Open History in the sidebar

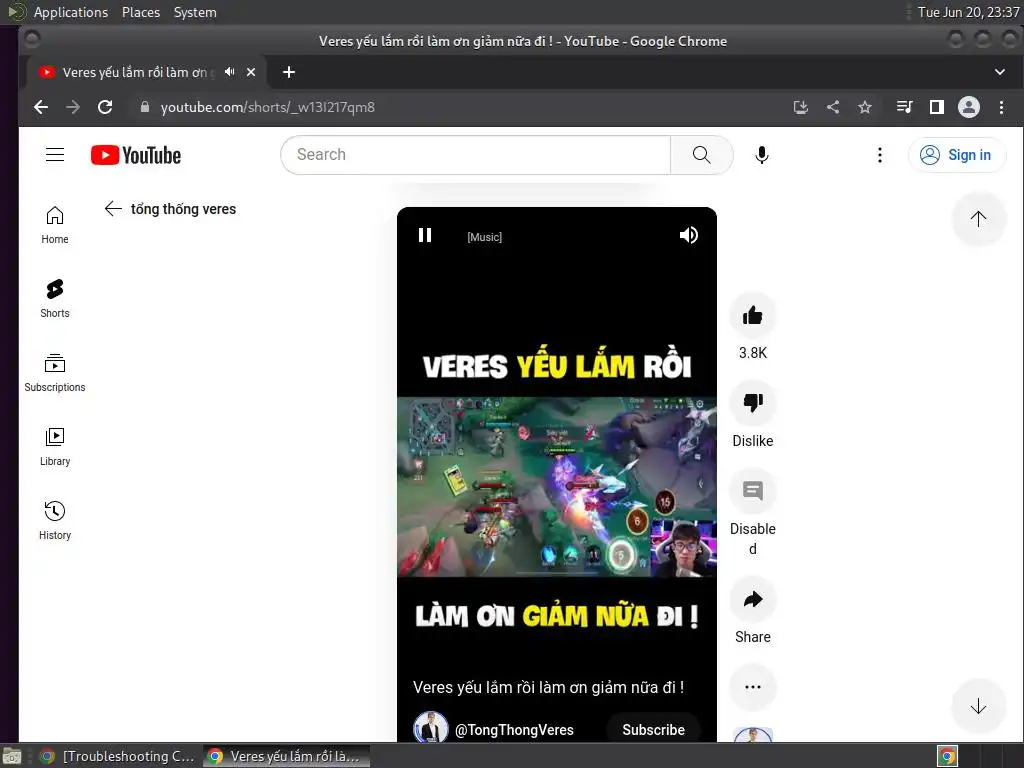click(55, 520)
